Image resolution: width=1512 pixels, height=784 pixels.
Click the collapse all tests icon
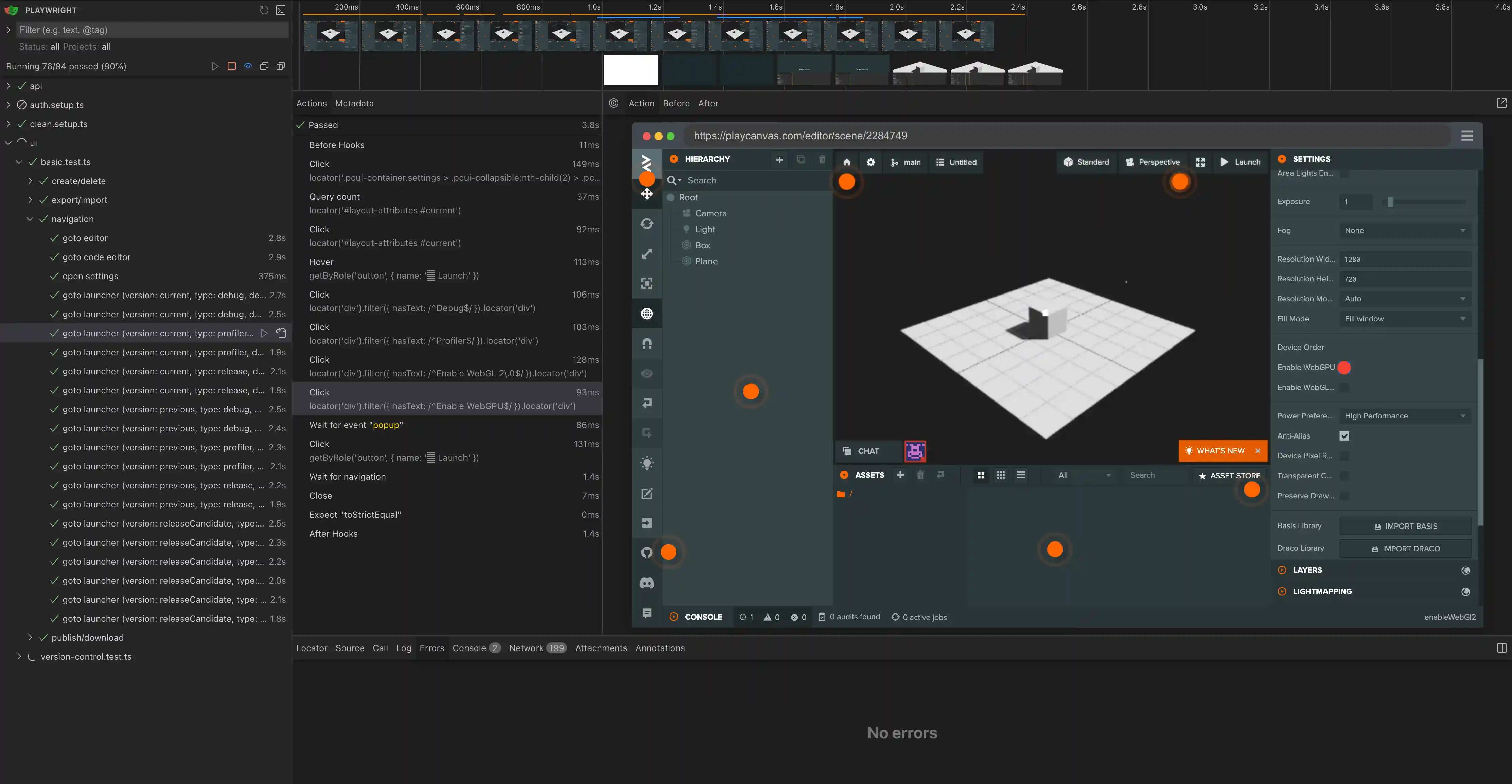264,66
